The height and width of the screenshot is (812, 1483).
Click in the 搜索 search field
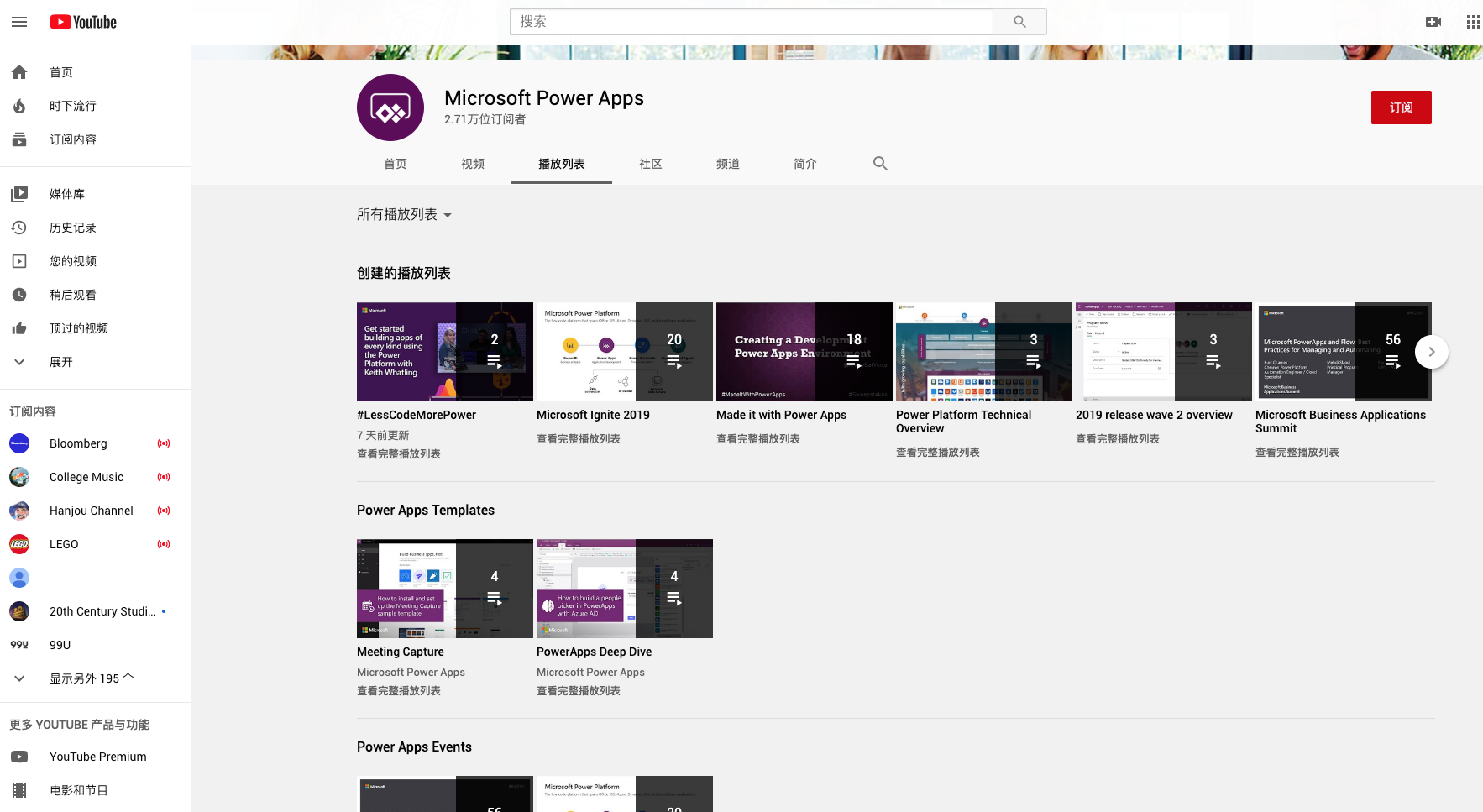[x=752, y=22]
